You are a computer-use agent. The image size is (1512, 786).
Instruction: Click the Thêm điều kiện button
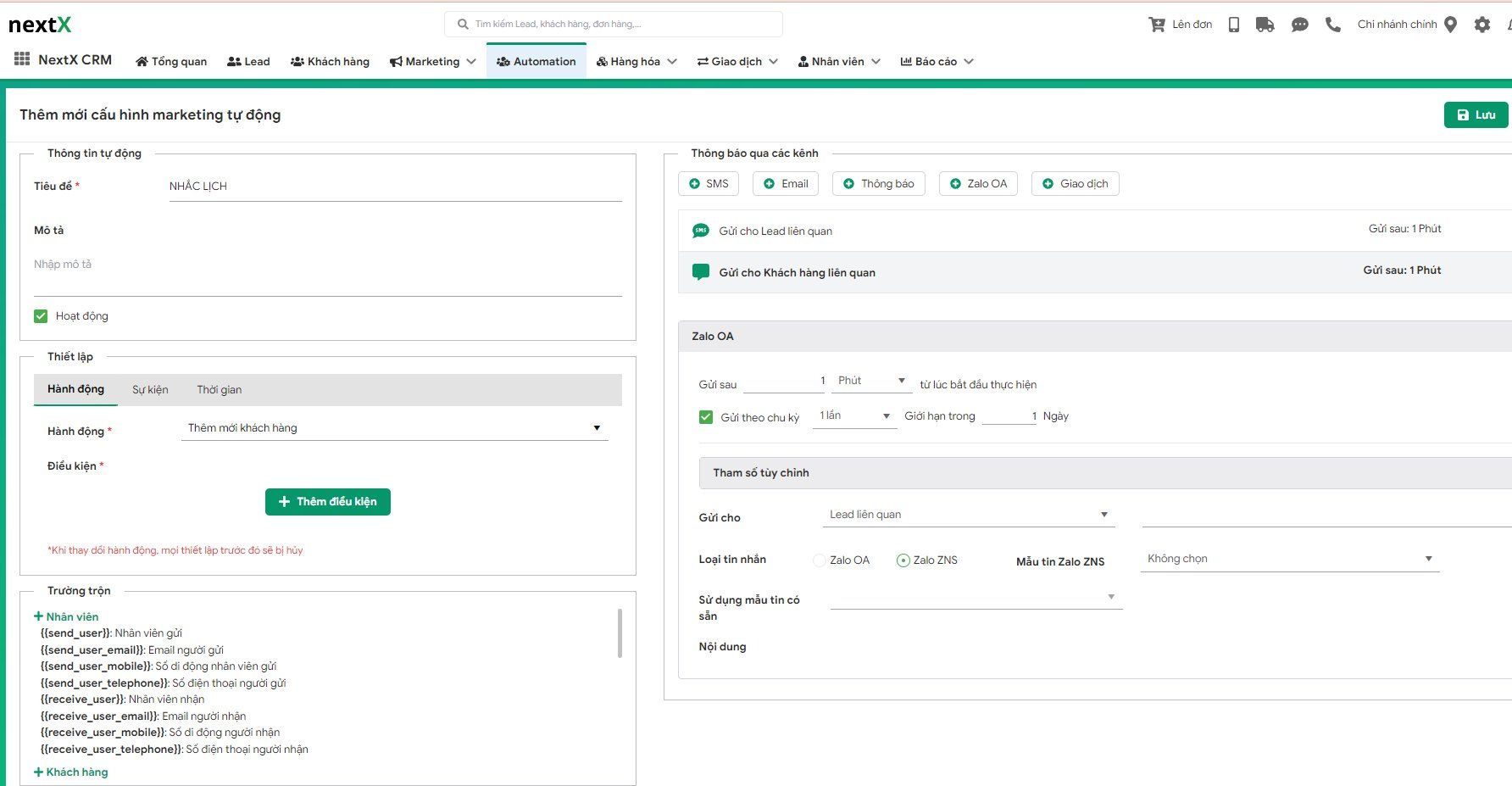(x=328, y=502)
